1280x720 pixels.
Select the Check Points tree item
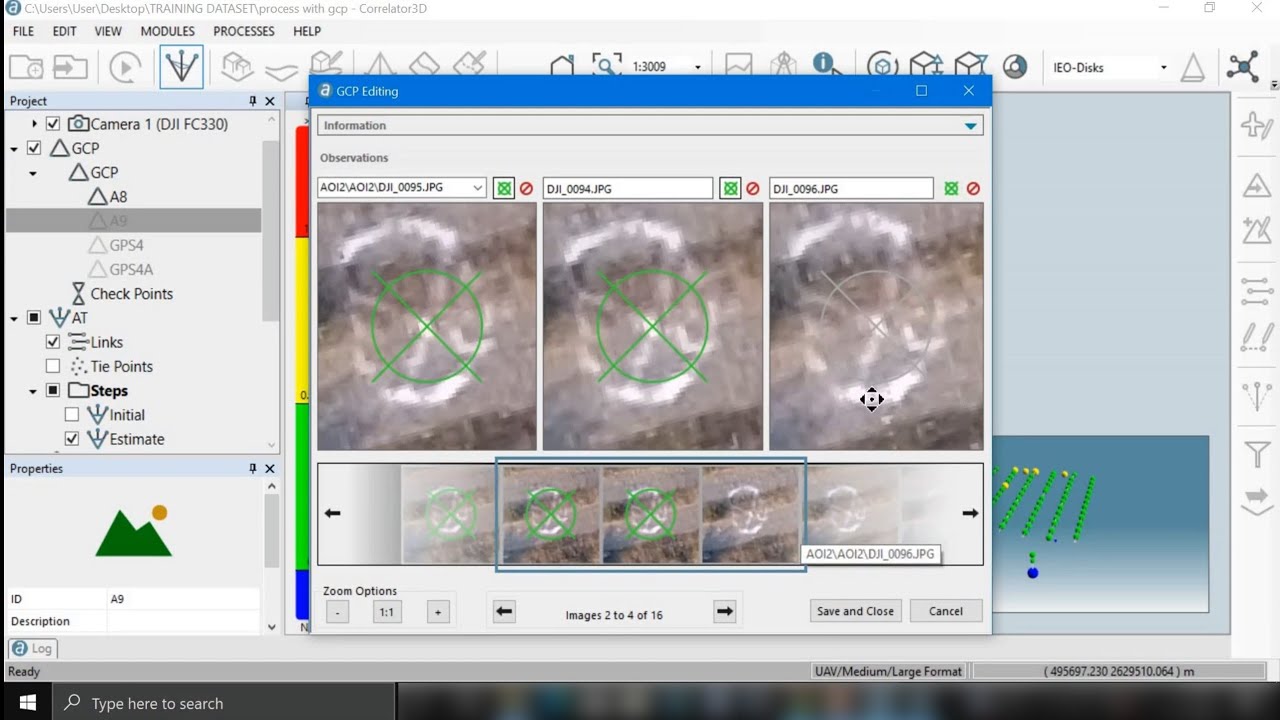(x=131, y=294)
